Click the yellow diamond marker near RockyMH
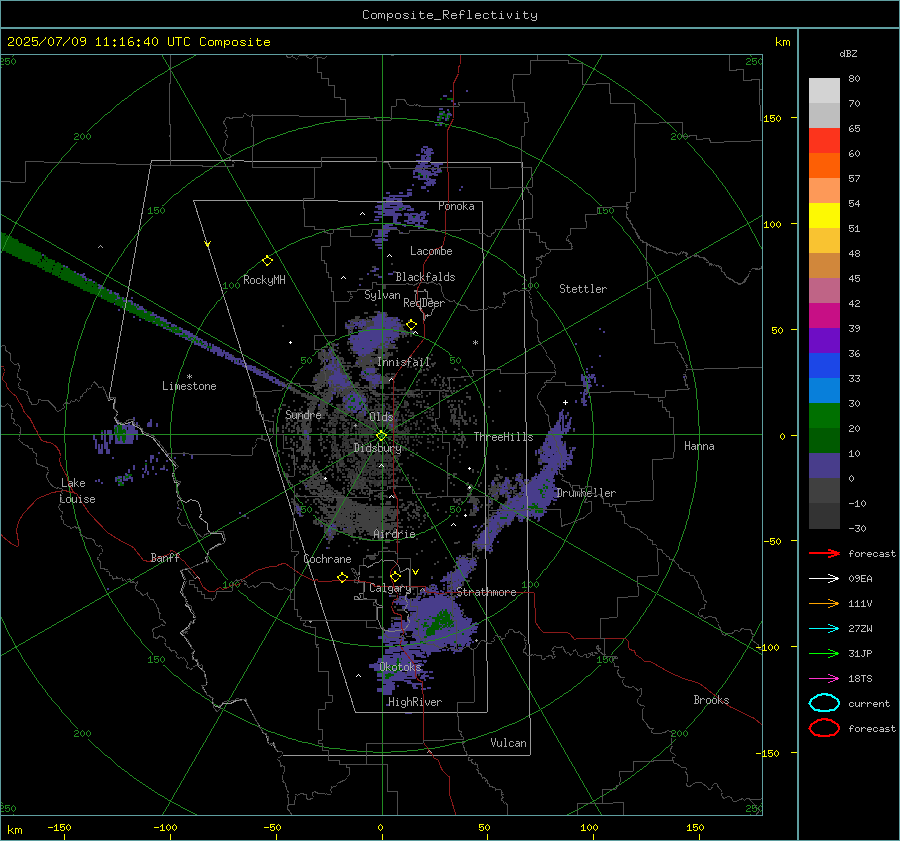The width and height of the screenshot is (900, 841). pyautogui.click(x=267, y=261)
